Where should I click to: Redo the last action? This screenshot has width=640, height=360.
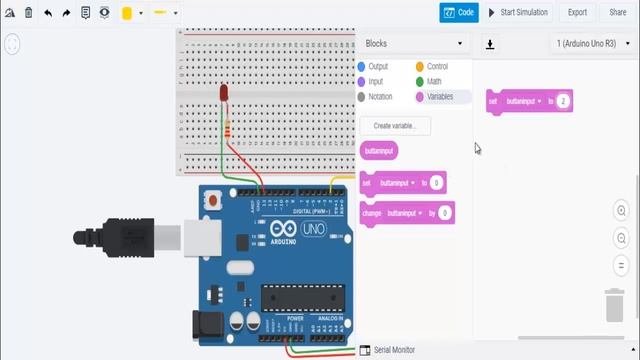(66, 13)
